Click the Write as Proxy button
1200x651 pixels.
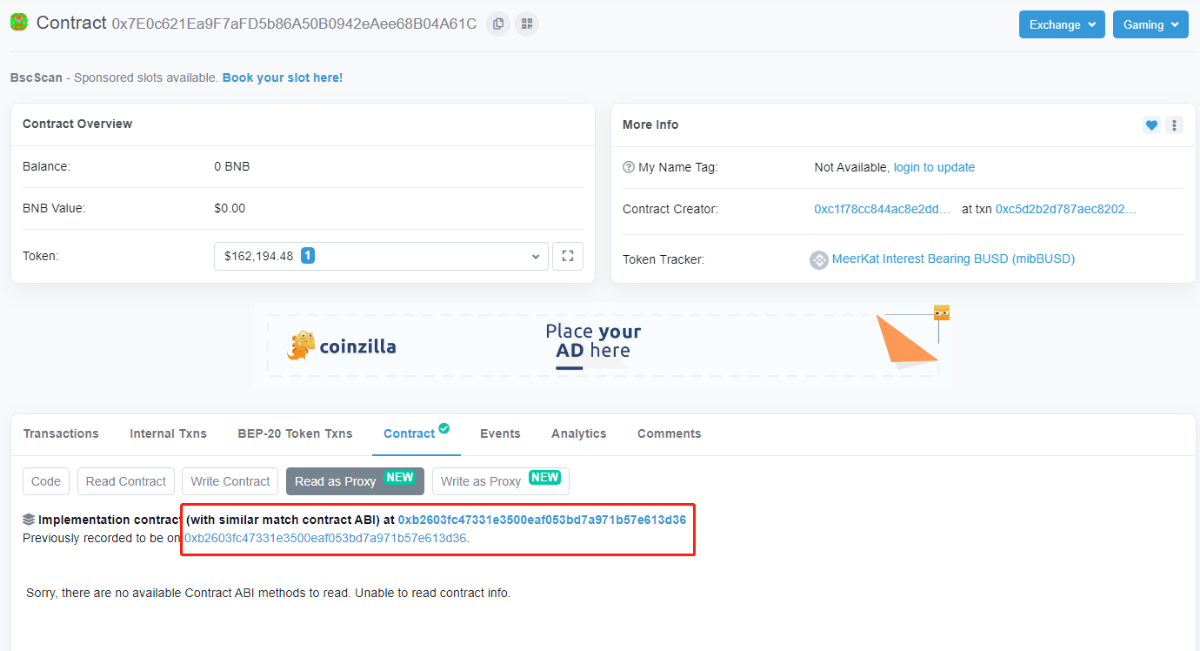coord(501,481)
